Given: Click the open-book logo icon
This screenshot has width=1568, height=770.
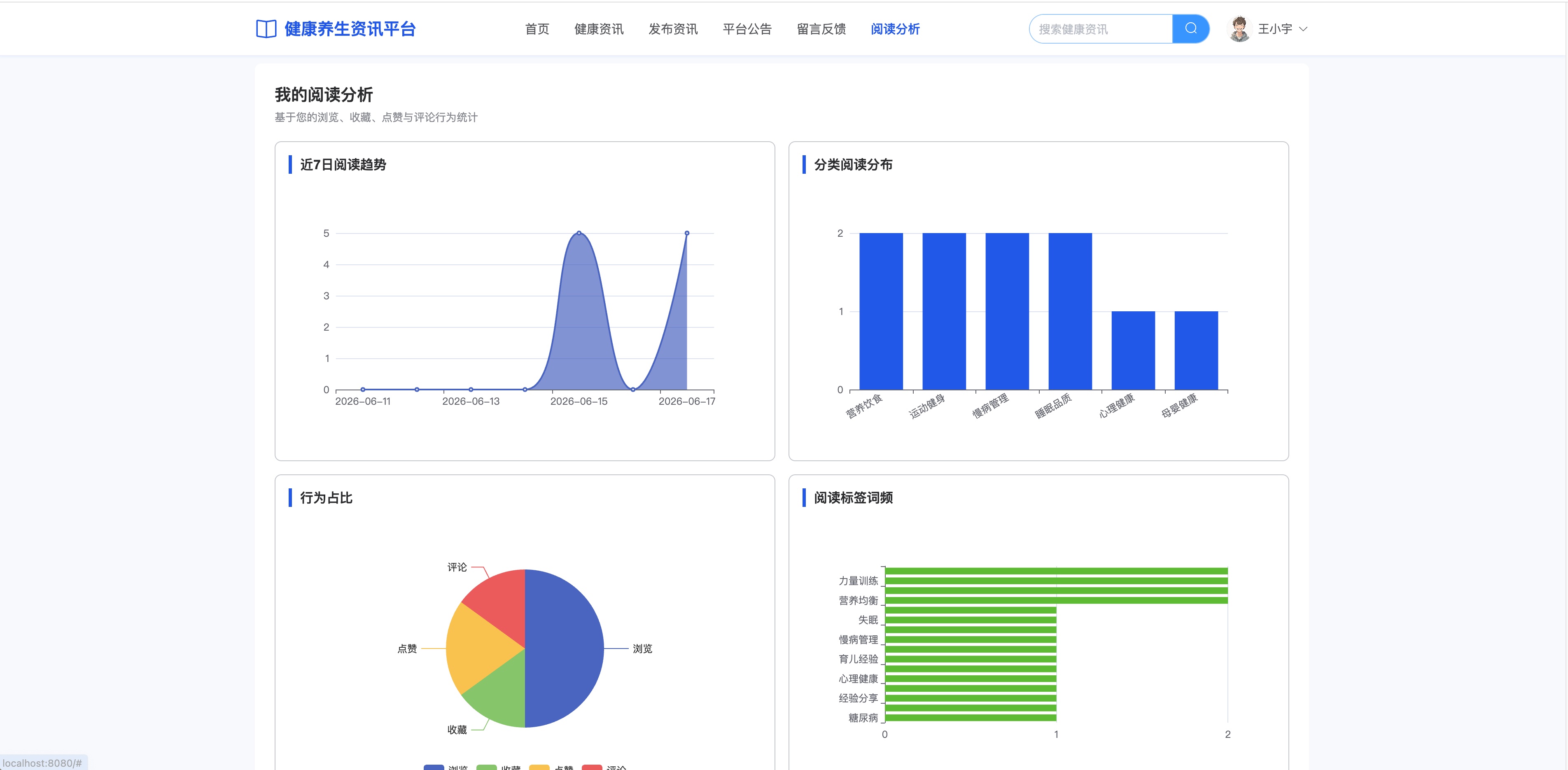Looking at the screenshot, I should point(266,28).
